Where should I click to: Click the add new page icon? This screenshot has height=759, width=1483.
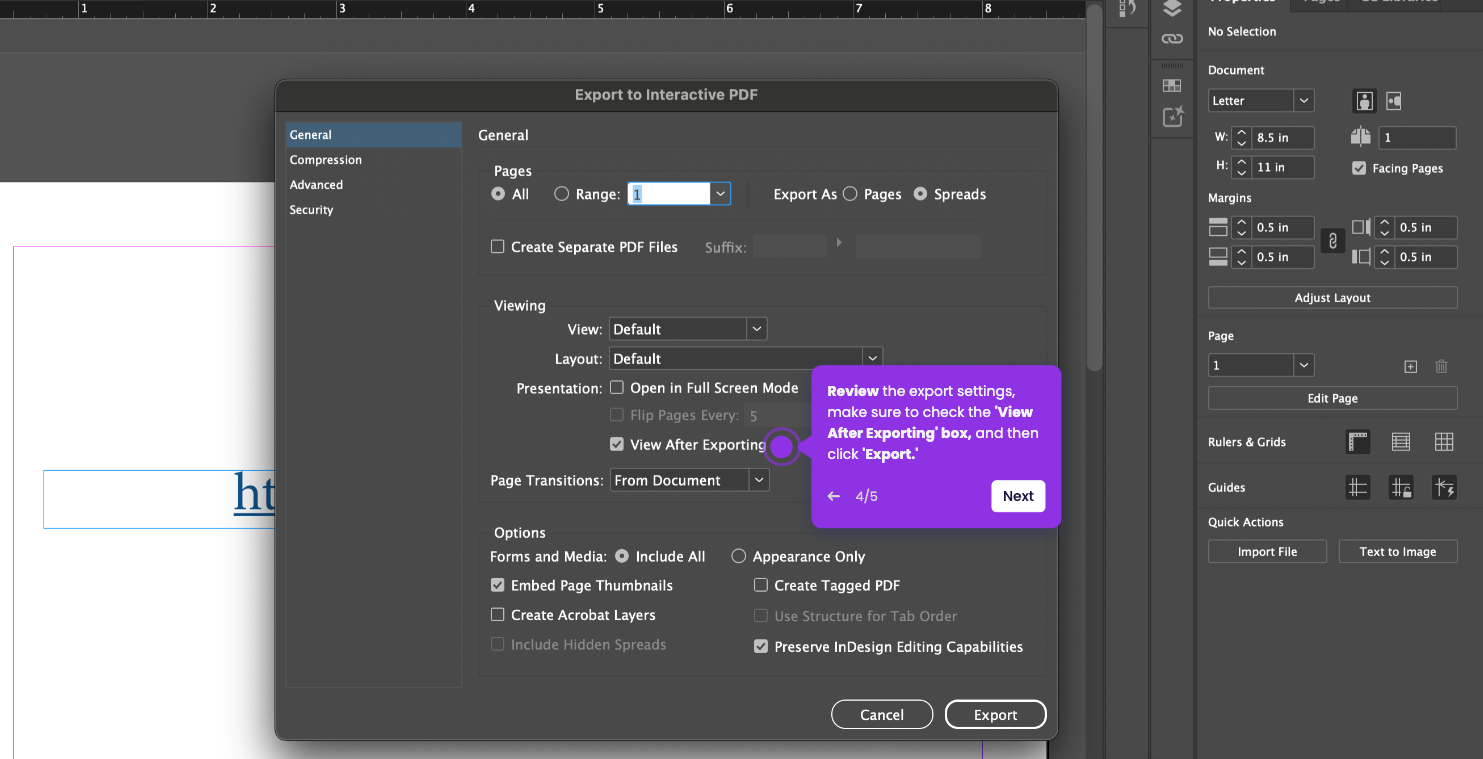pos(1411,366)
